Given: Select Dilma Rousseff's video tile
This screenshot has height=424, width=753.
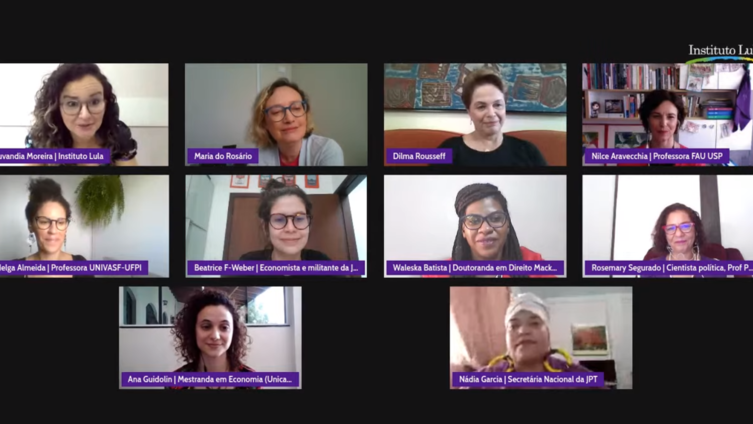Looking at the screenshot, I should (x=475, y=115).
